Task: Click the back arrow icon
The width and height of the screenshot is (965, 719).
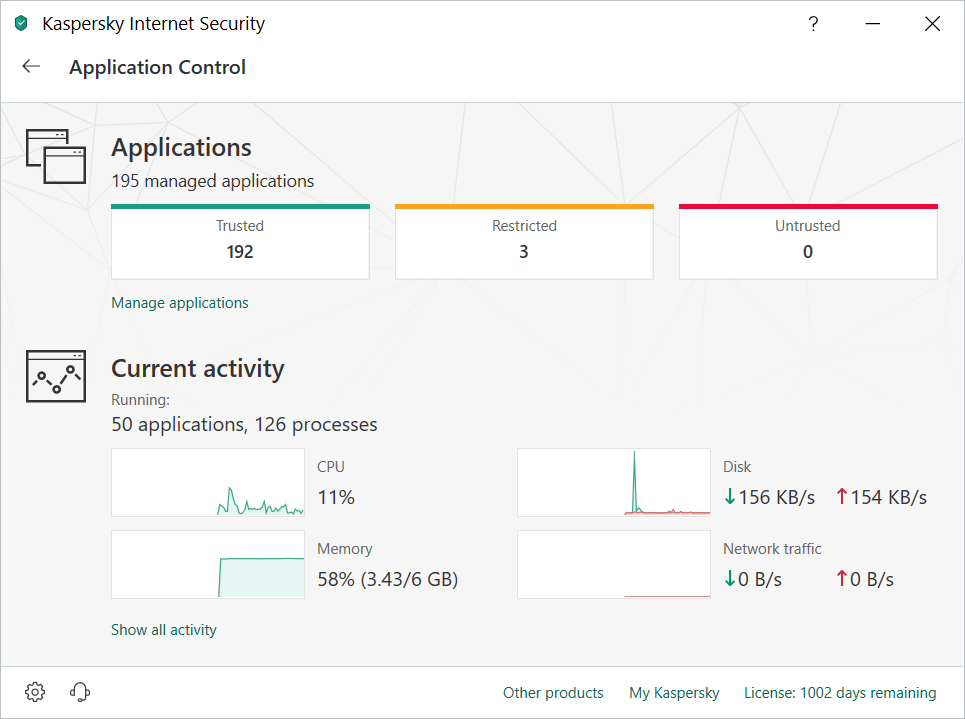Action: 31,67
